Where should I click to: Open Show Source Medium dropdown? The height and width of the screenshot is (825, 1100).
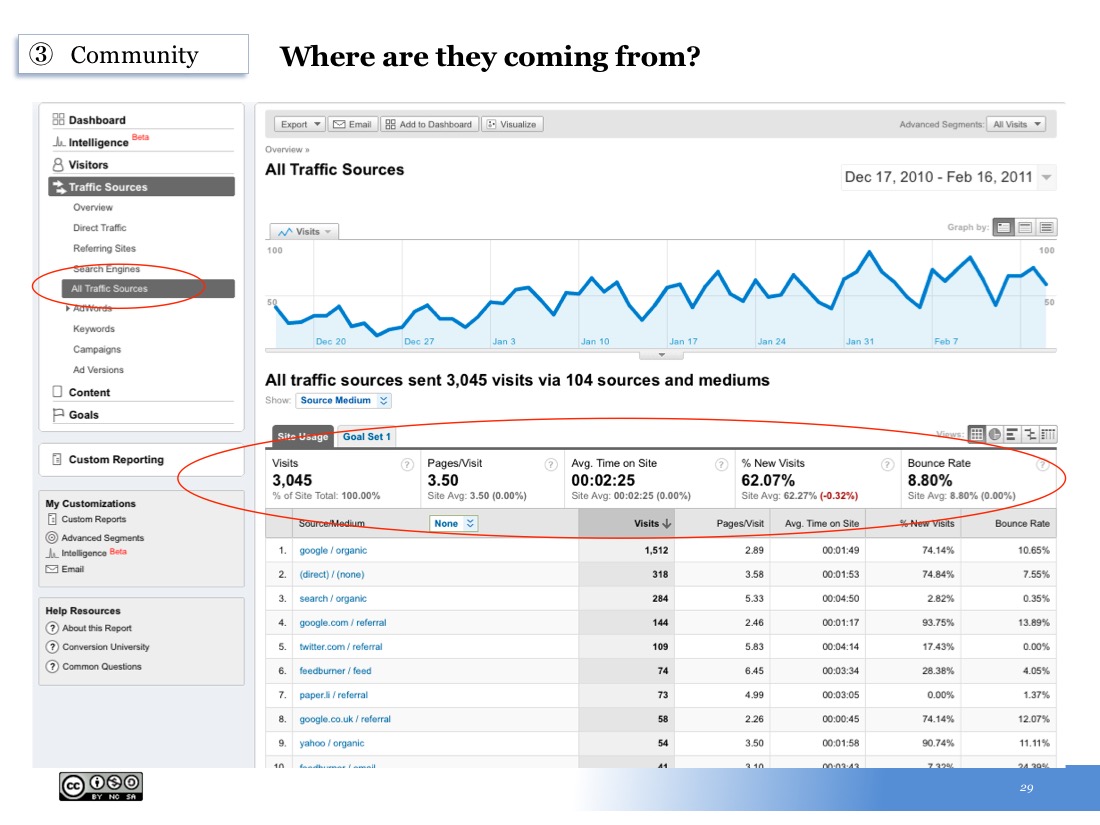coord(343,401)
